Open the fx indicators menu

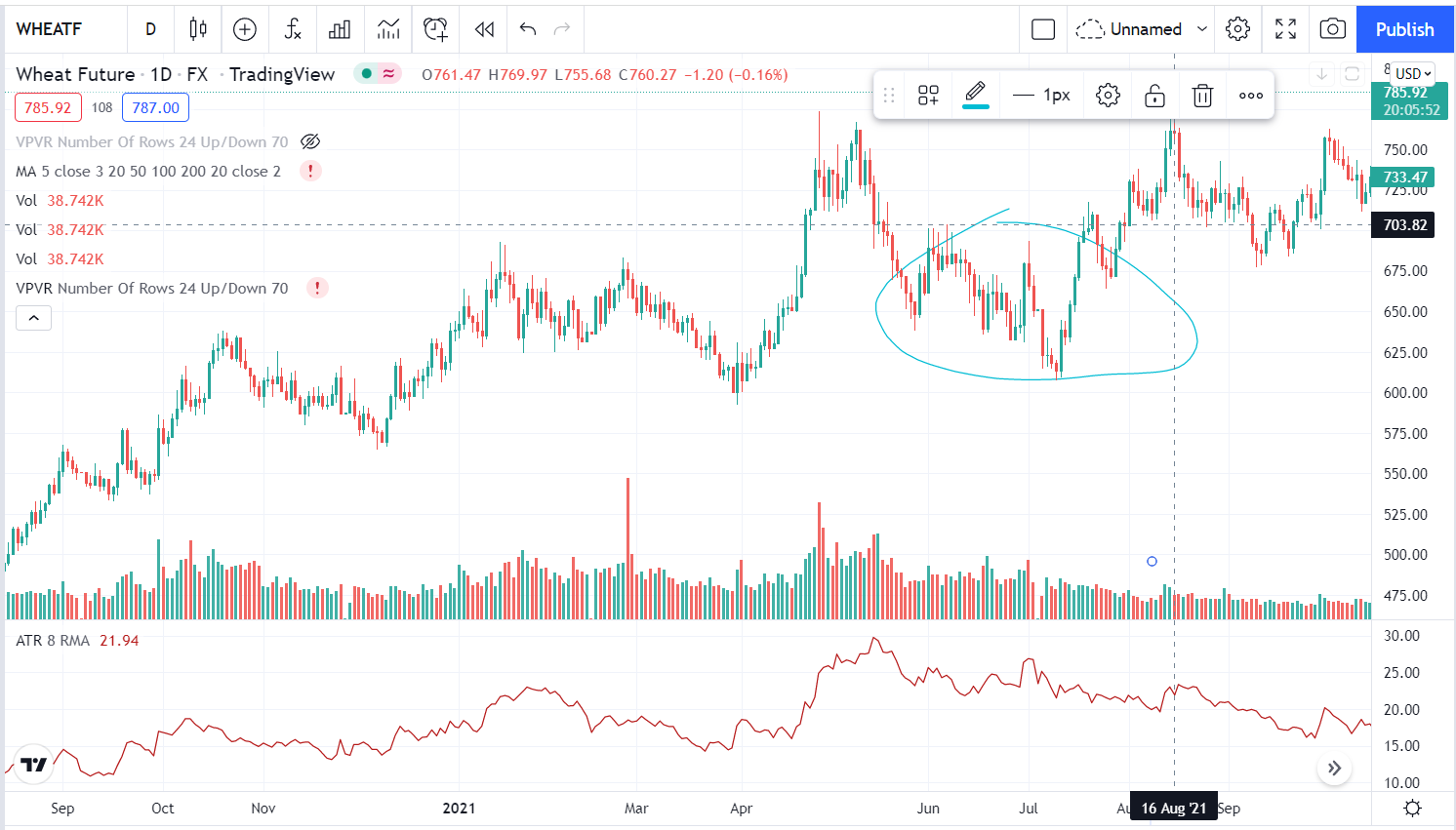tap(293, 29)
